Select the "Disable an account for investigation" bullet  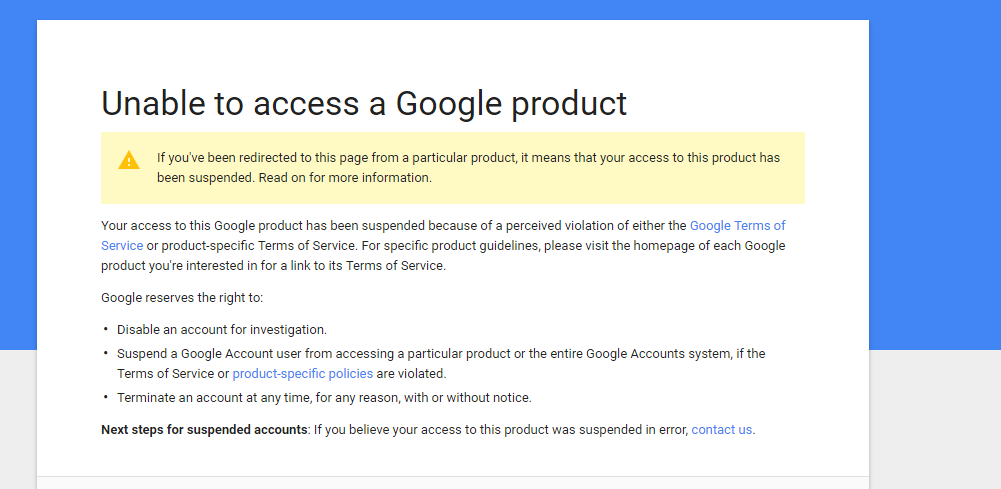(x=222, y=330)
